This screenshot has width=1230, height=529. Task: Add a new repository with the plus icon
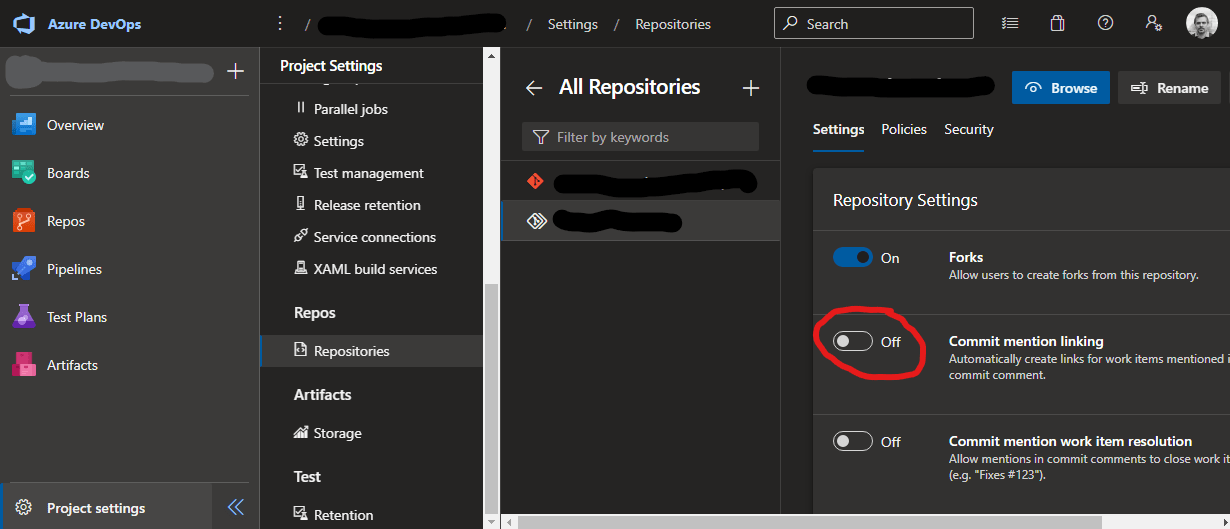(751, 88)
